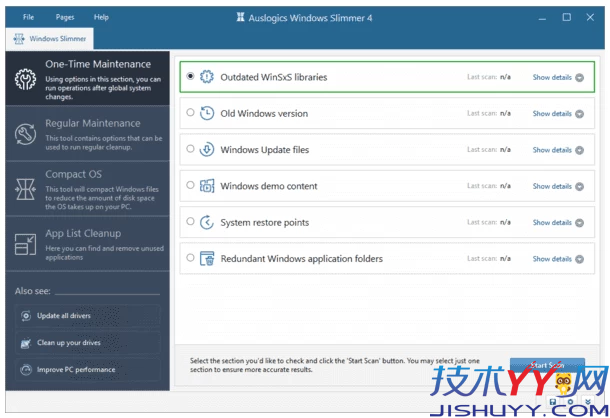
Task: Click the Improve PC performance button
Action: (x=88, y=369)
